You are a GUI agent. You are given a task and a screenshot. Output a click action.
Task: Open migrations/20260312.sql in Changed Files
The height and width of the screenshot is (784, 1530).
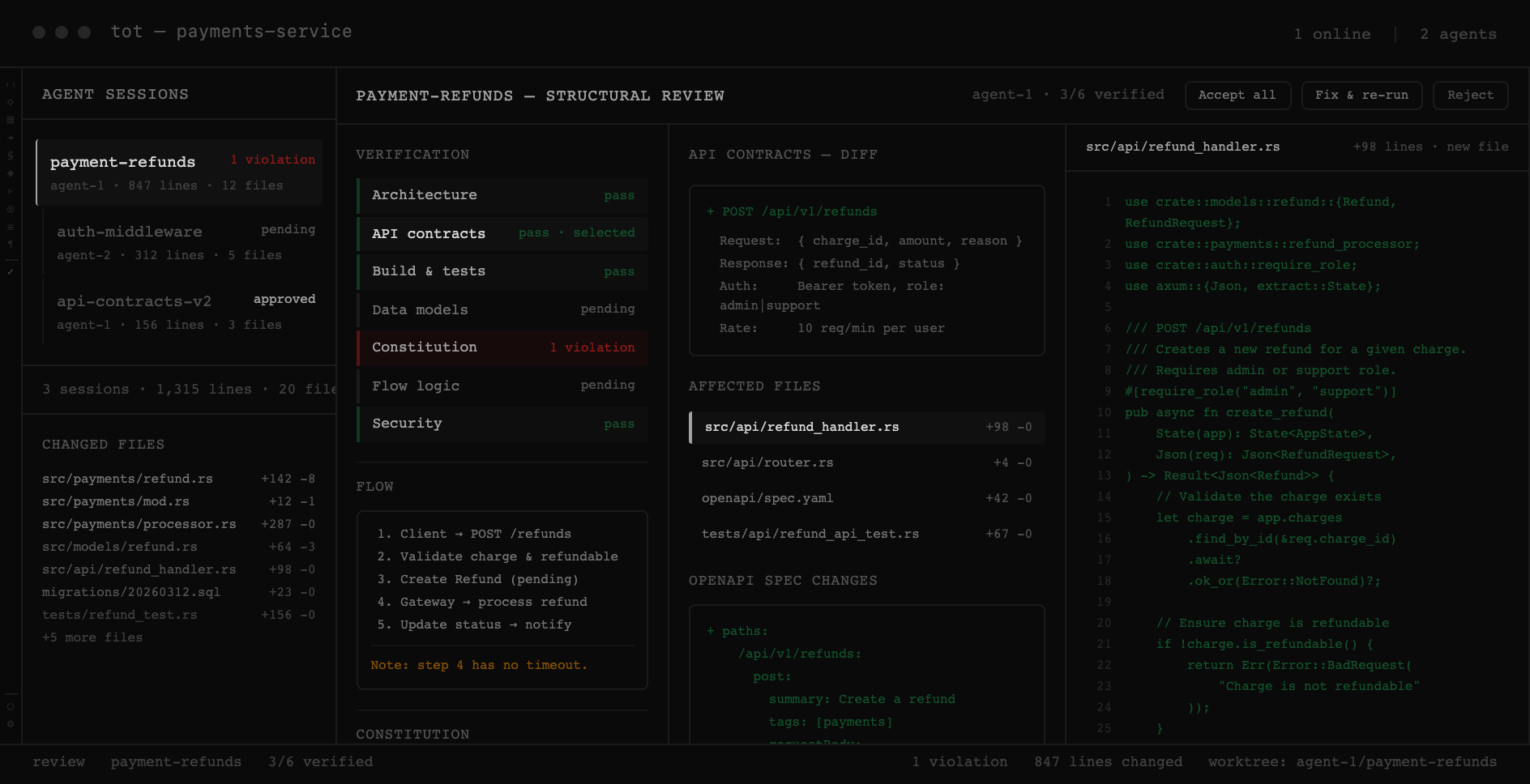pyautogui.click(x=178, y=592)
